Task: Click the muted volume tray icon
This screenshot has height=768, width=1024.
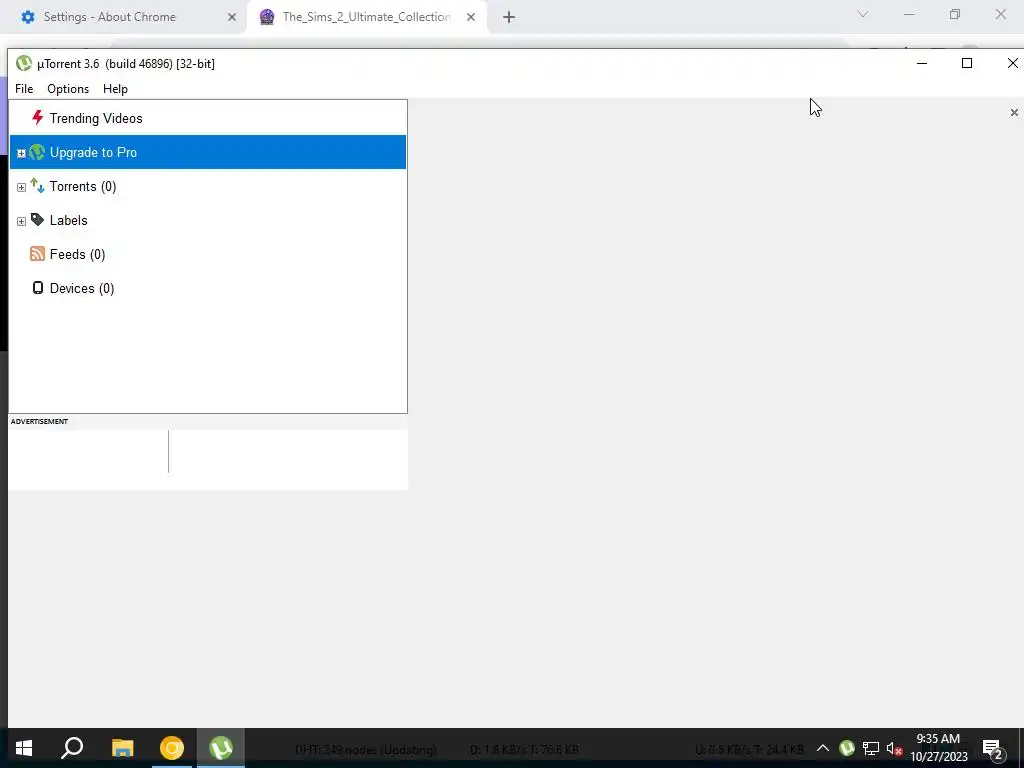Action: [x=895, y=749]
